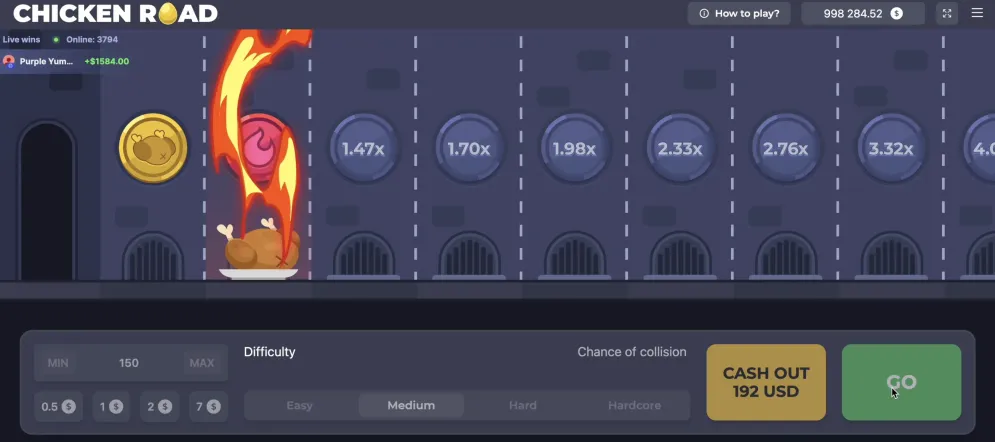This screenshot has width=995, height=442.
Task: Click the sewer grate under the gold coin
Action: 153,256
